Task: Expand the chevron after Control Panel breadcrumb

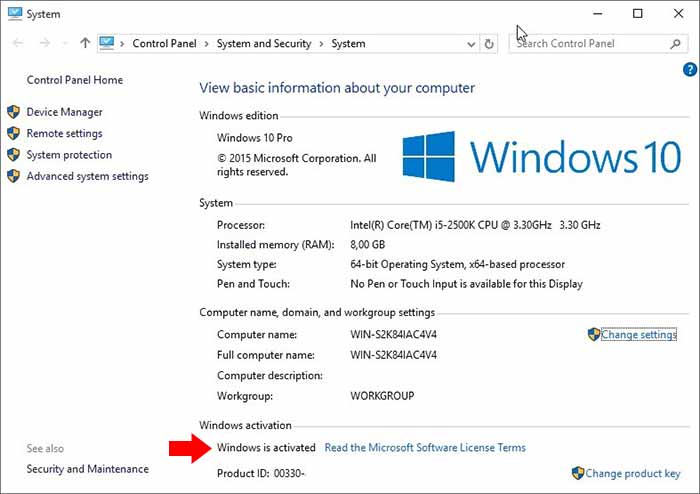Action: (206, 44)
